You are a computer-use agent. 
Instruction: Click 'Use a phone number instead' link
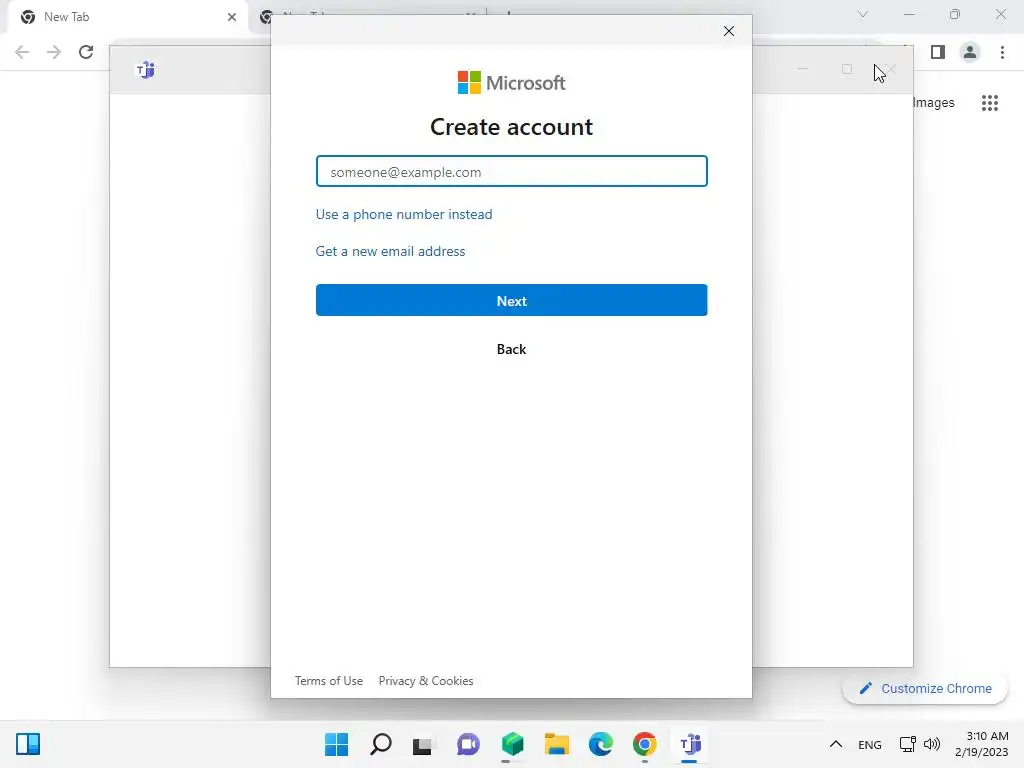[x=404, y=214]
